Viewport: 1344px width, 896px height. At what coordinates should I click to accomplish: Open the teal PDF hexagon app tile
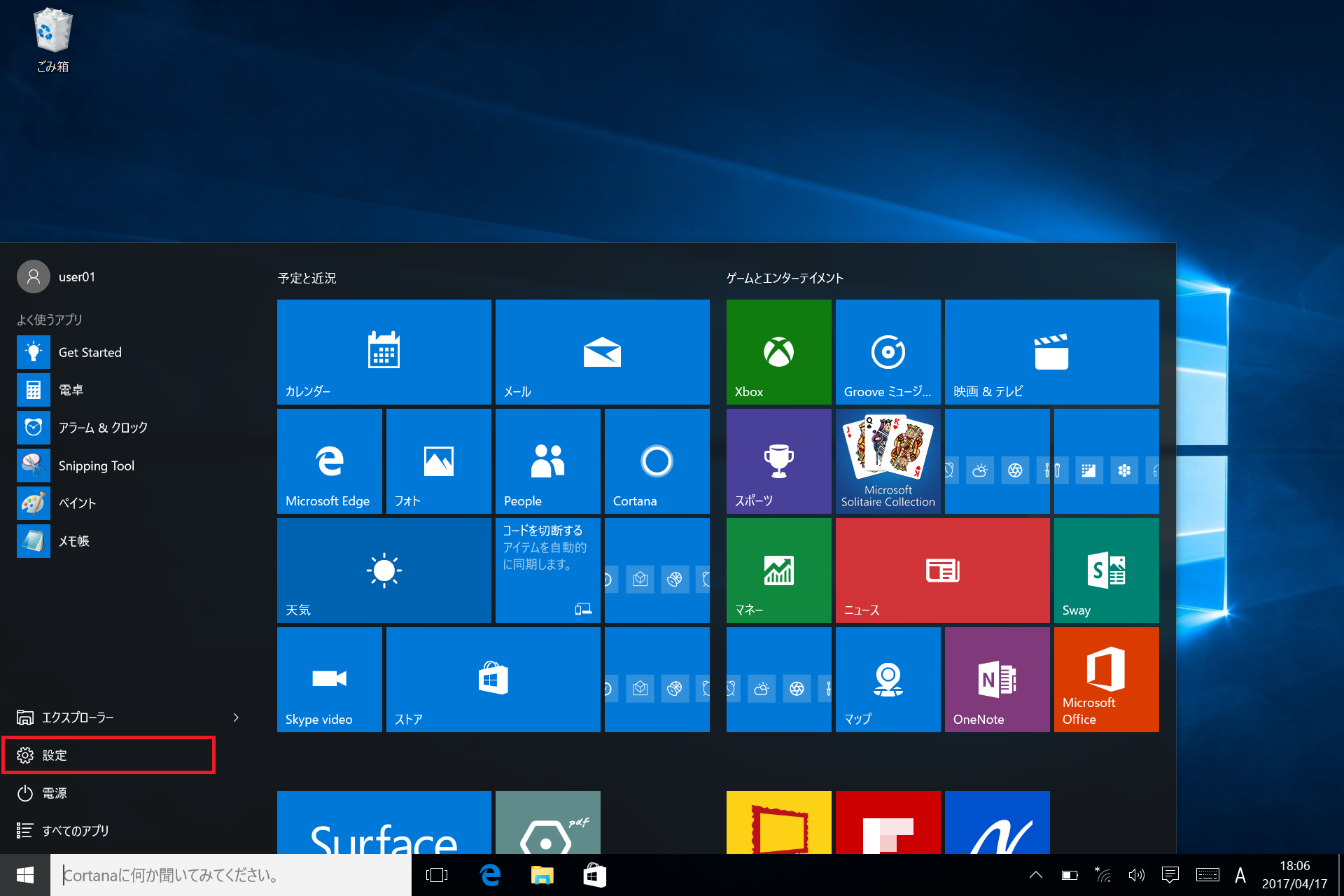click(x=547, y=822)
